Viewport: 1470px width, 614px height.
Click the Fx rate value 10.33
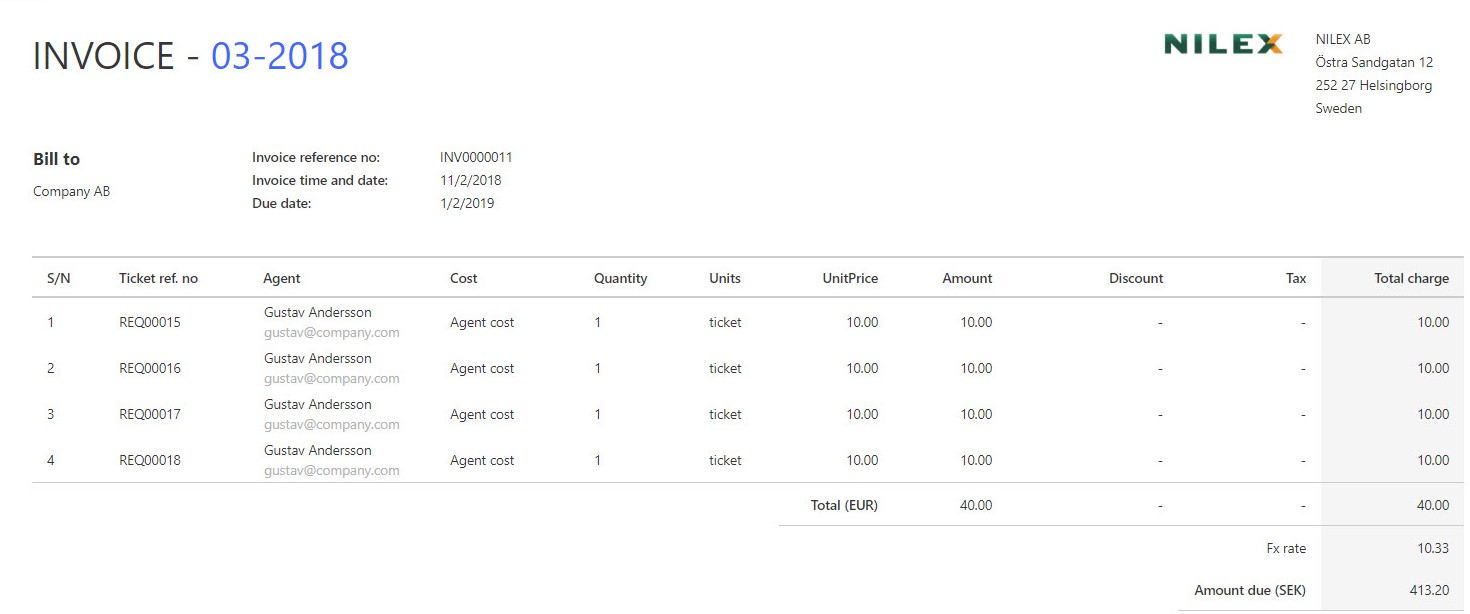(x=1433, y=548)
